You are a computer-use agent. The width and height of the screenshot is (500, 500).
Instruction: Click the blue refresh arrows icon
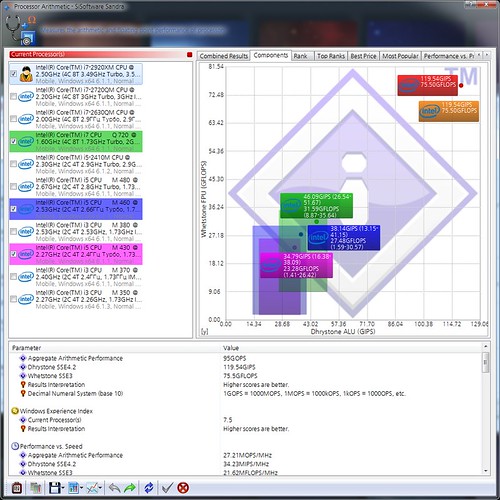pos(149,488)
